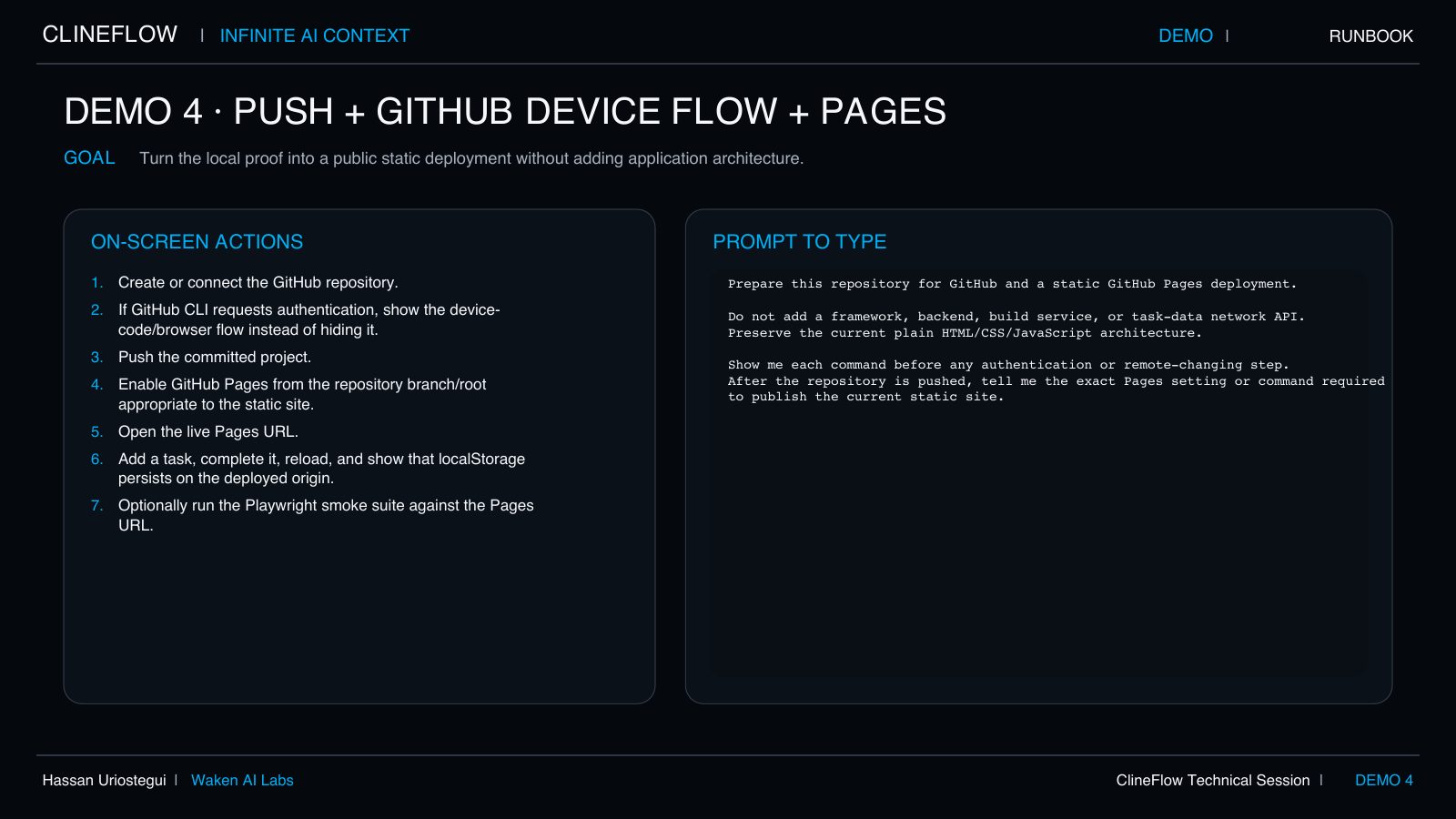
Task: Select step 'Enable GitHub Pages from the repository branch/root'
Action: click(x=302, y=394)
